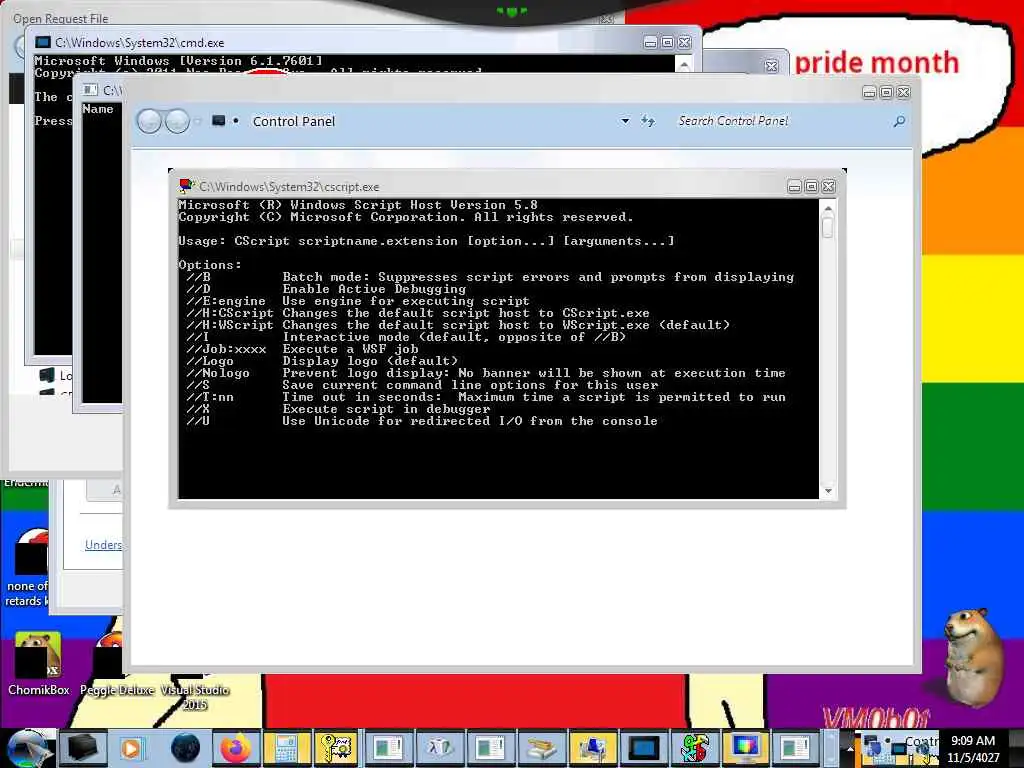Click the Control Panel breadcrumb text
Screen dimensions: 1024x768
point(294,121)
